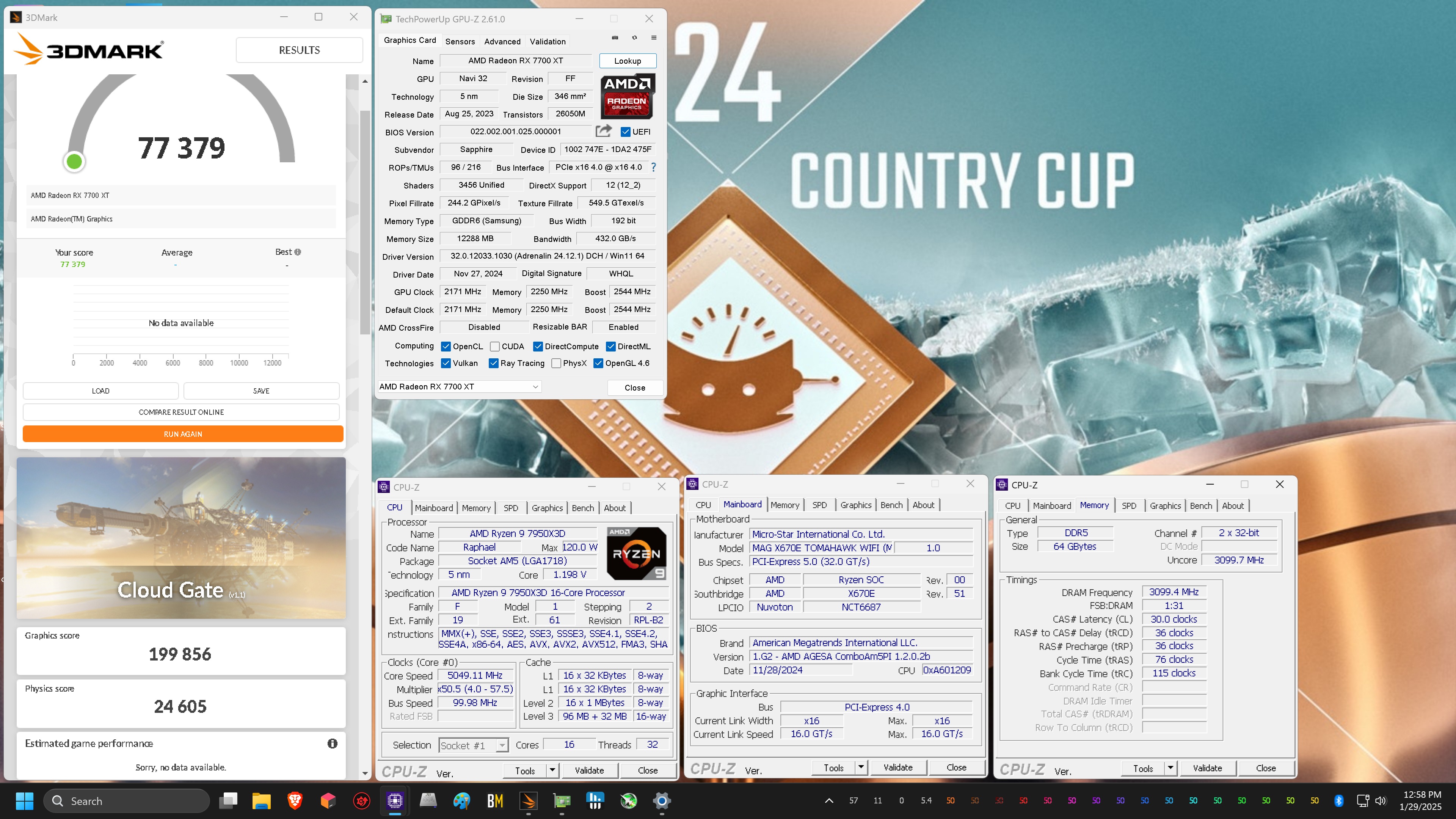Open Tools dropdown arrow in Memory window
The image size is (1456, 819).
tap(1170, 768)
